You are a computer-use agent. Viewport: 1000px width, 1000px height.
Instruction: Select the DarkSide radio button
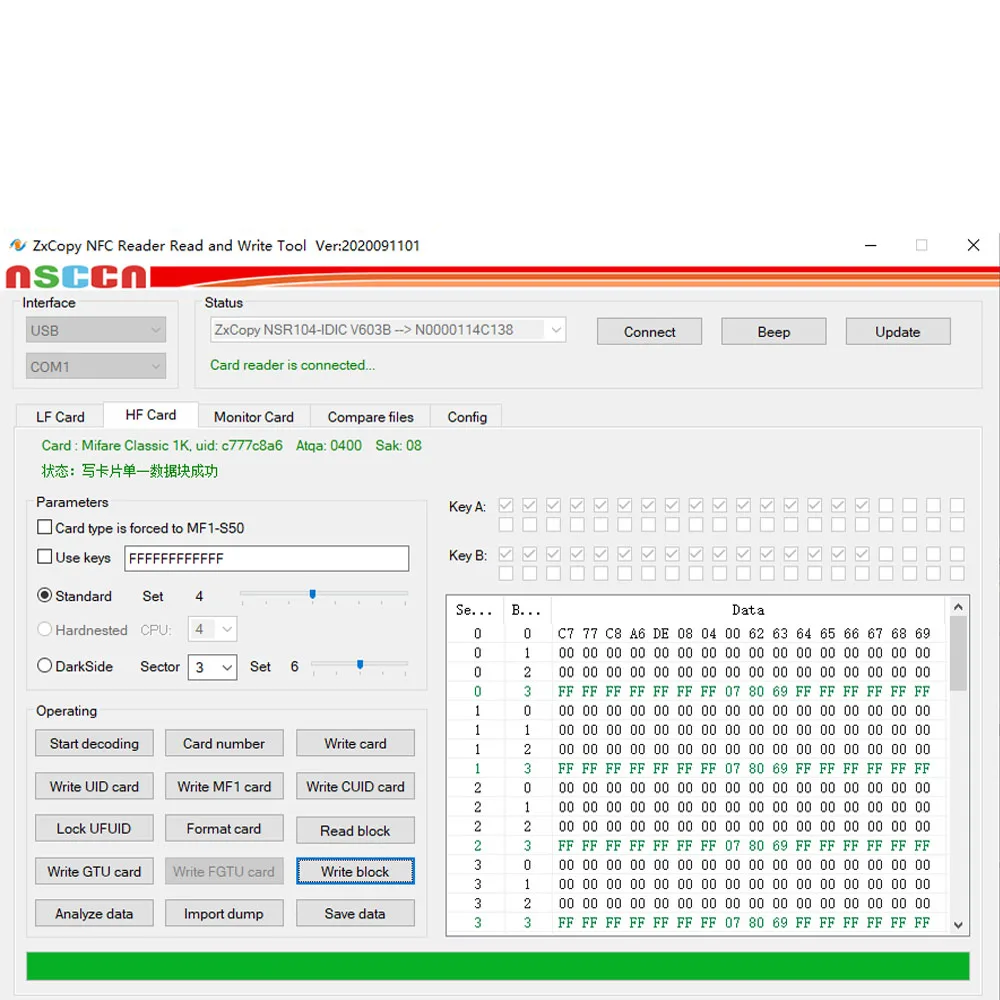tap(45, 666)
